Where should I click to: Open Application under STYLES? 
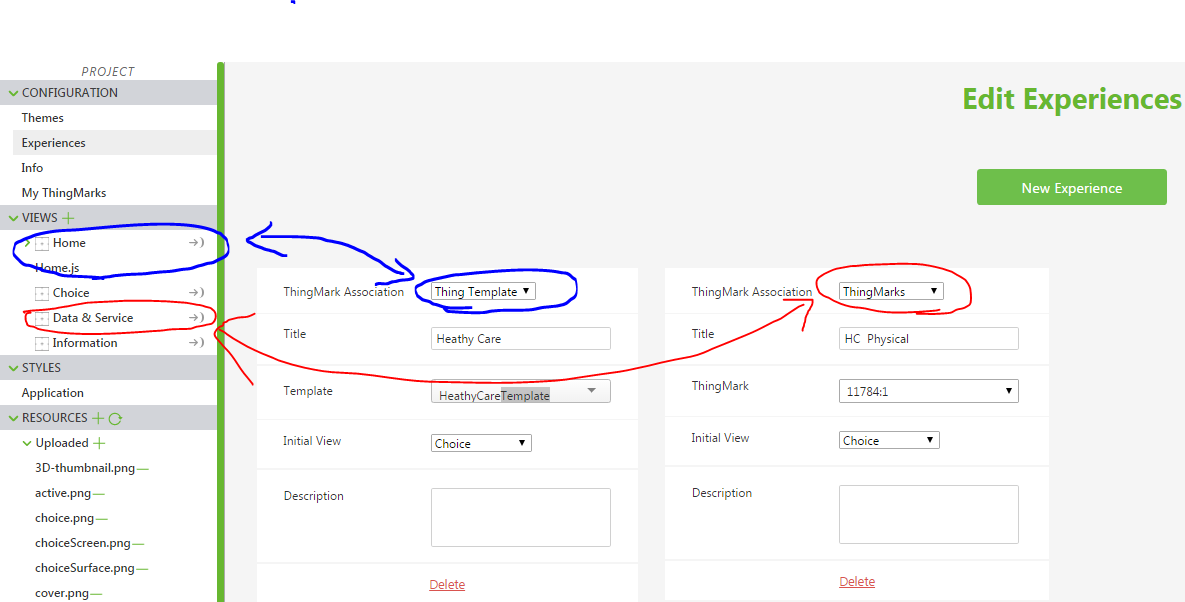click(52, 393)
